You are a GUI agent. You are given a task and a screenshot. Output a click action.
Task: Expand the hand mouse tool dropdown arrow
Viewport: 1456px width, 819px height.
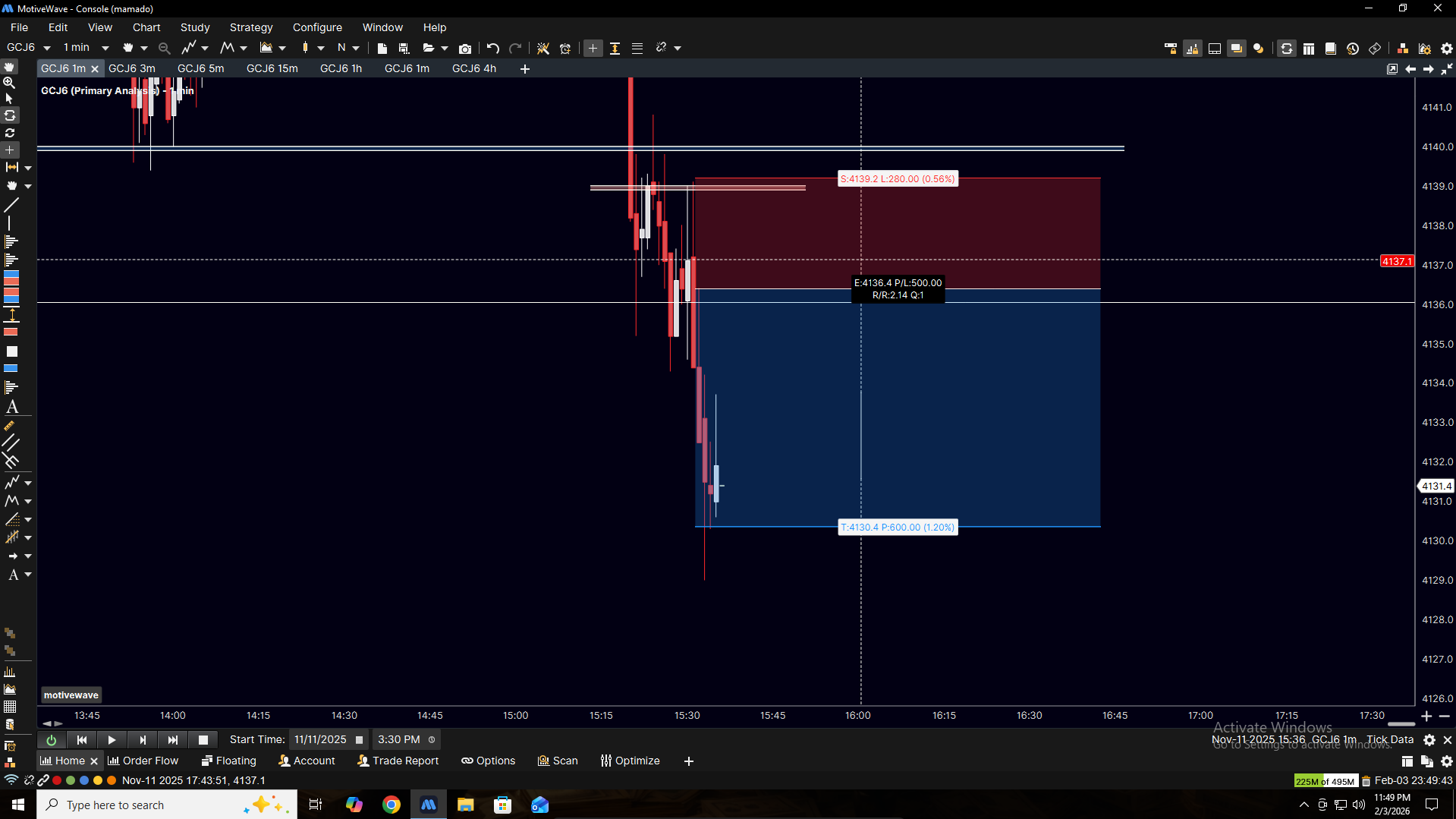point(144,48)
